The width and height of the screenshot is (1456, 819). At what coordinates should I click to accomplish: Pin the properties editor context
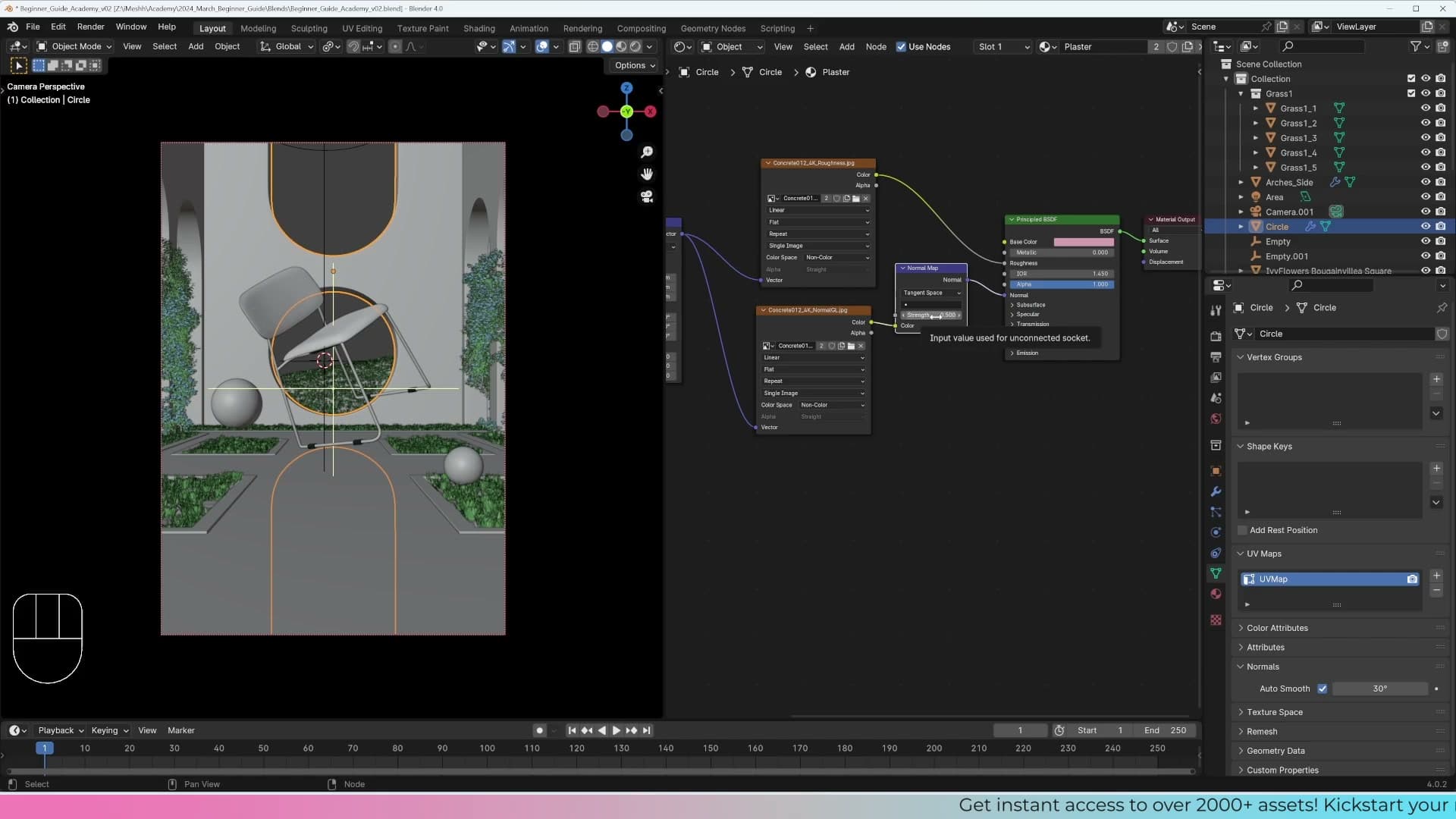point(1442,308)
